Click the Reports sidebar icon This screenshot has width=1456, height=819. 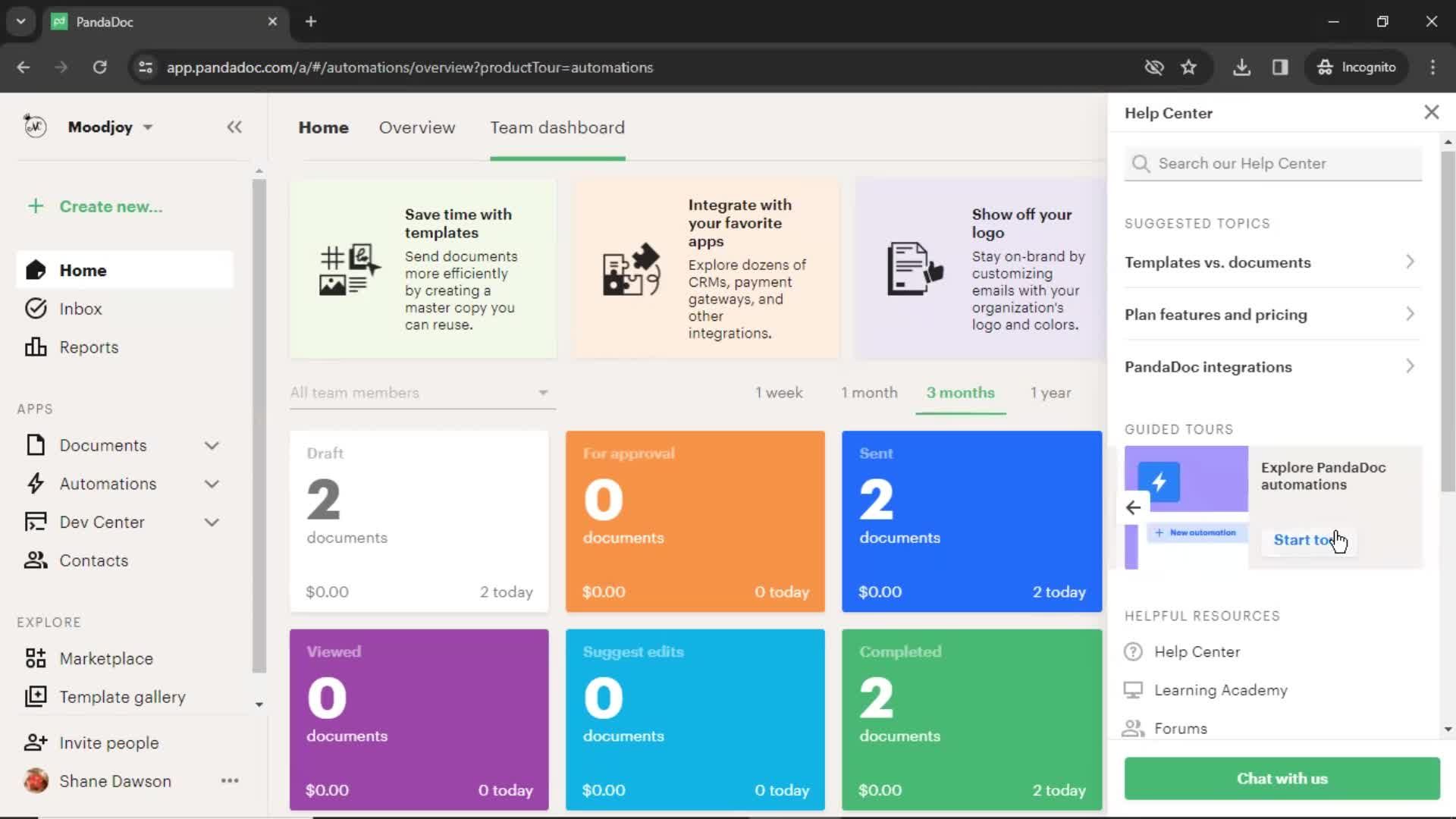[x=34, y=346]
